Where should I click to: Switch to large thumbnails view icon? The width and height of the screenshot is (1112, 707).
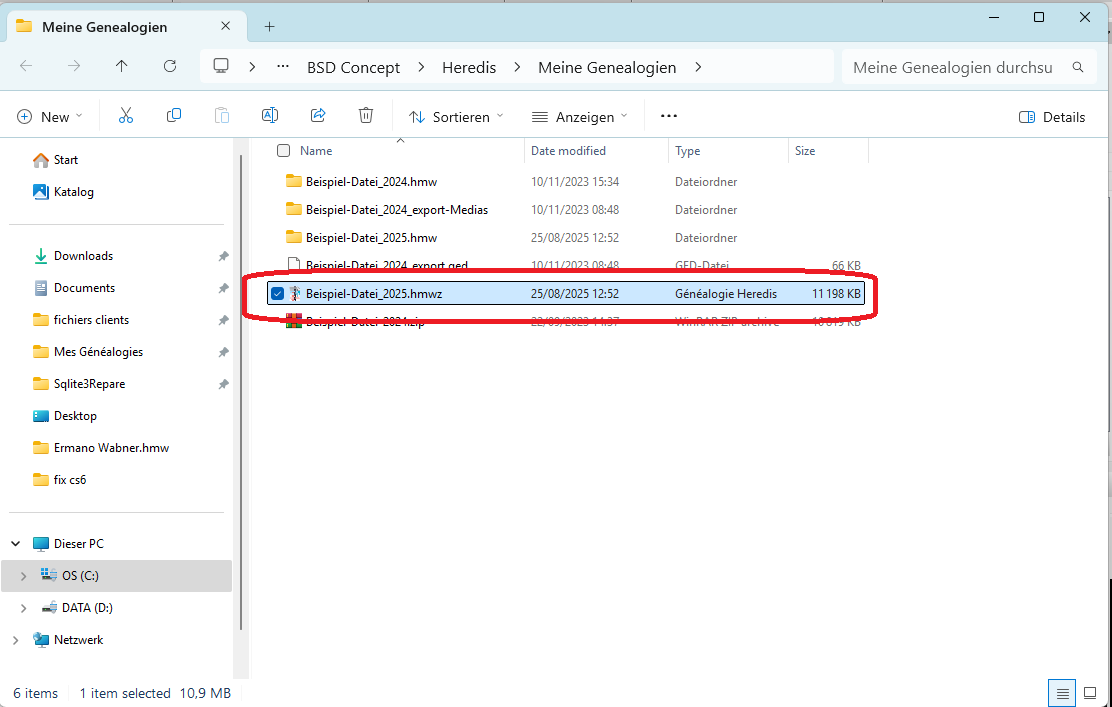(x=1089, y=692)
